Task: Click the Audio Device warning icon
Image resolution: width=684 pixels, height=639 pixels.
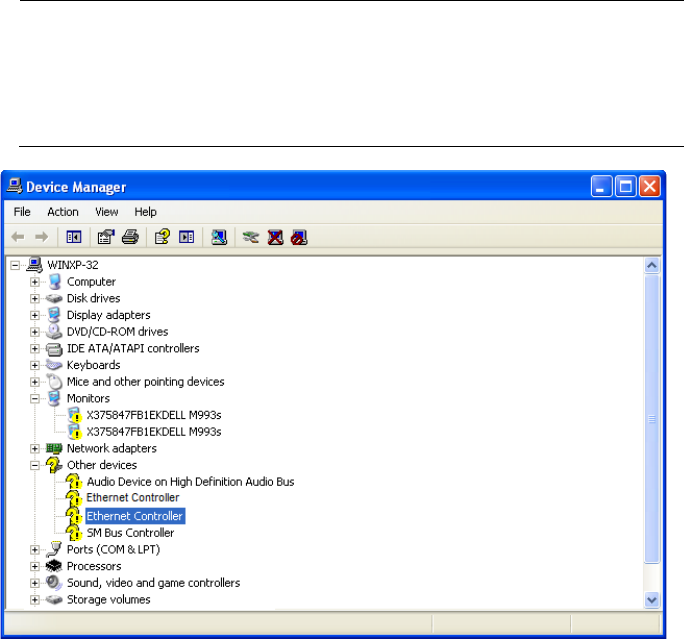Action: tap(74, 482)
